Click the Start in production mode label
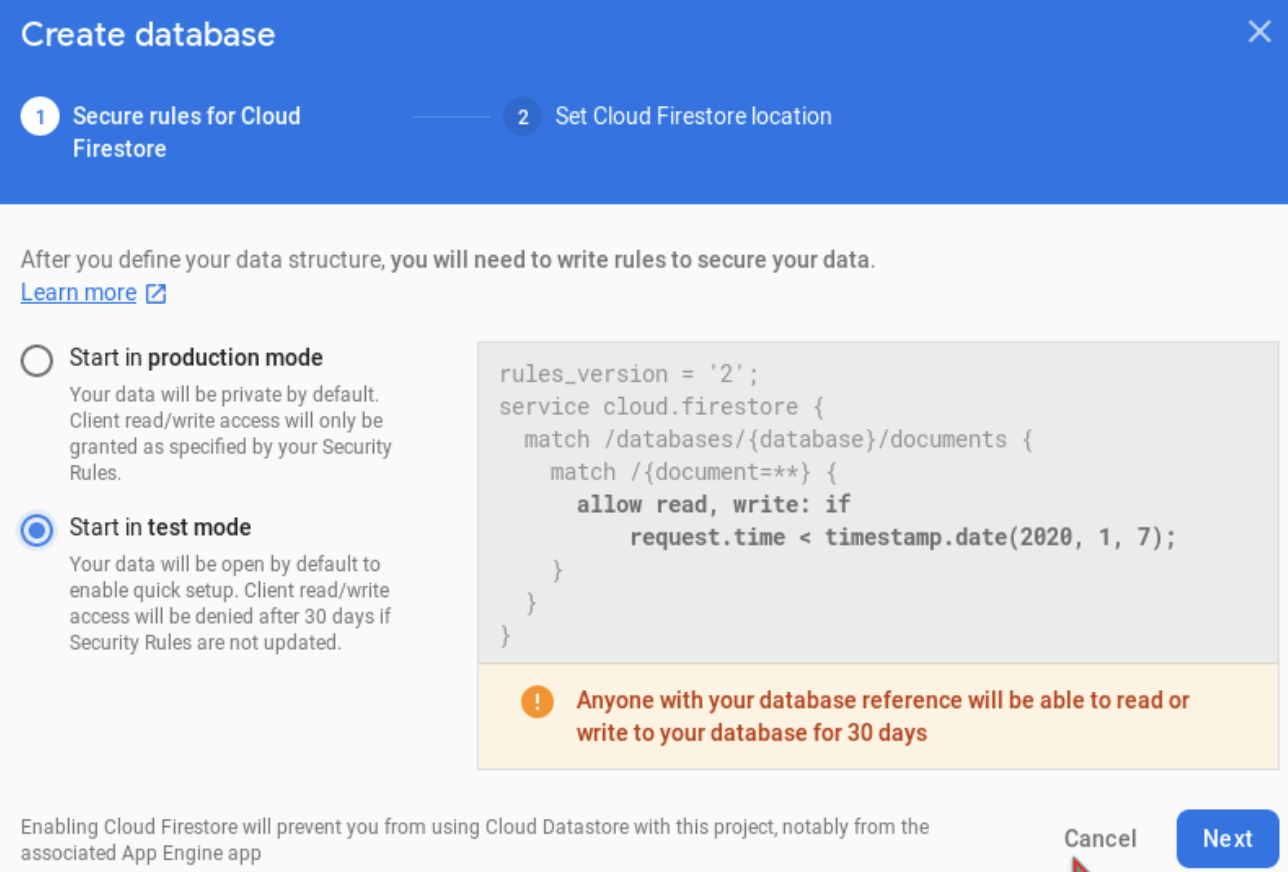The height and width of the screenshot is (872, 1288). tap(196, 357)
